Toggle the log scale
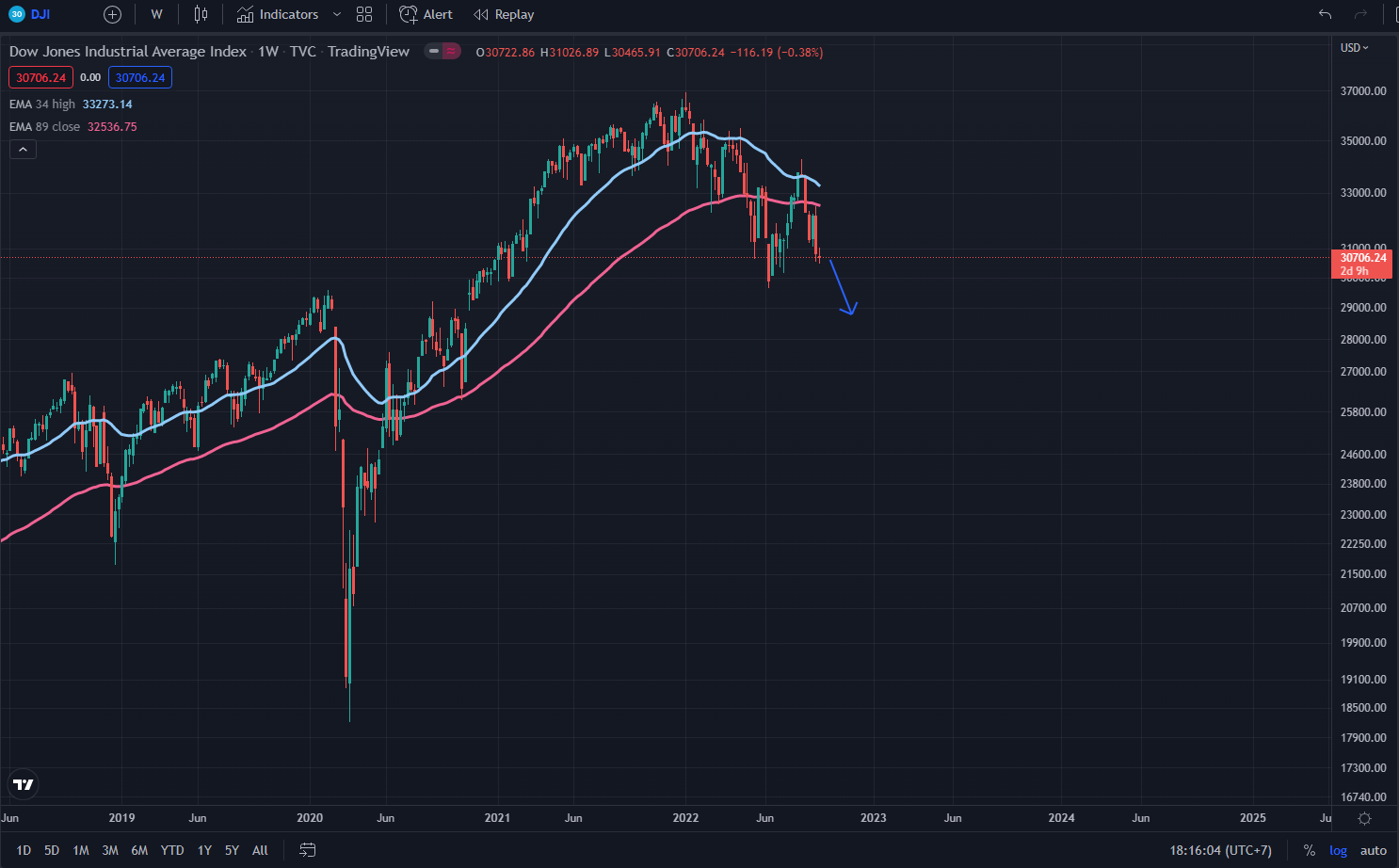 tap(1338, 850)
